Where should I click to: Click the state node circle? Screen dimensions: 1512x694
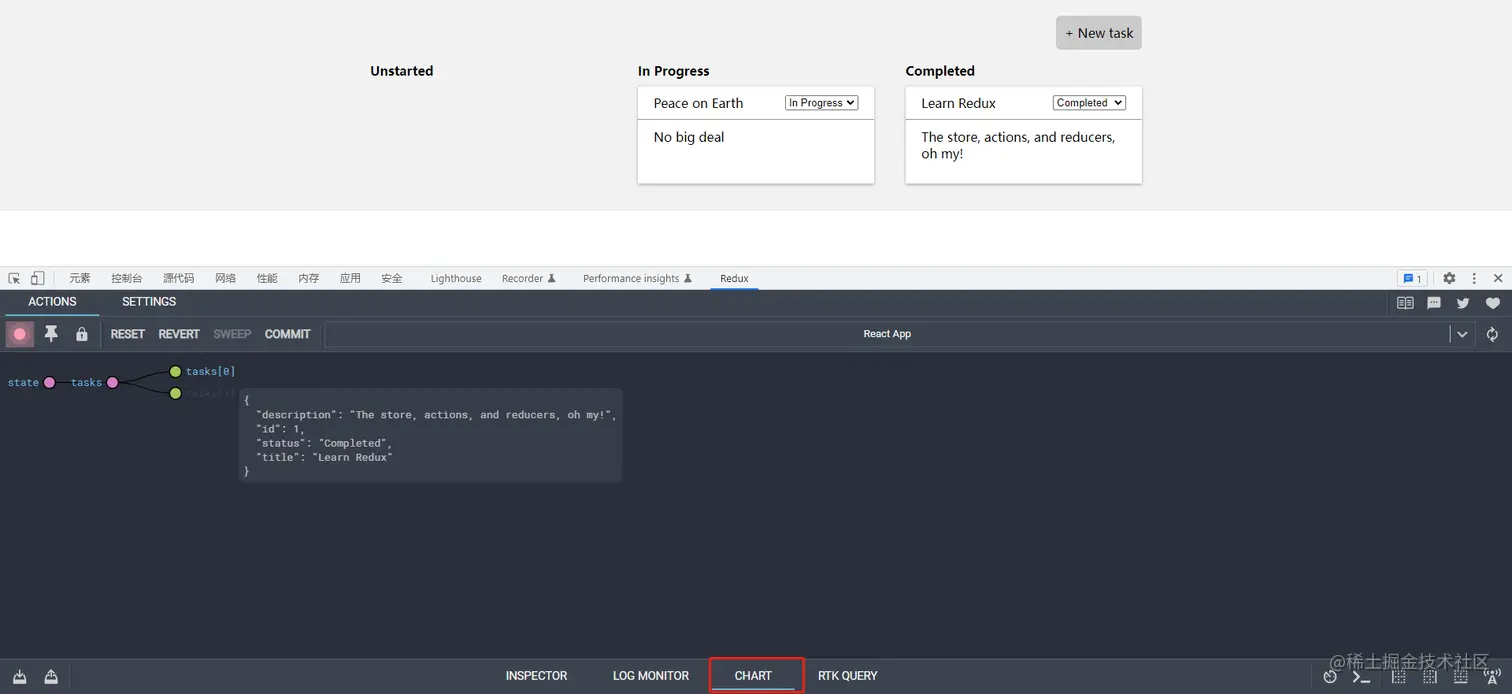tap(50, 382)
